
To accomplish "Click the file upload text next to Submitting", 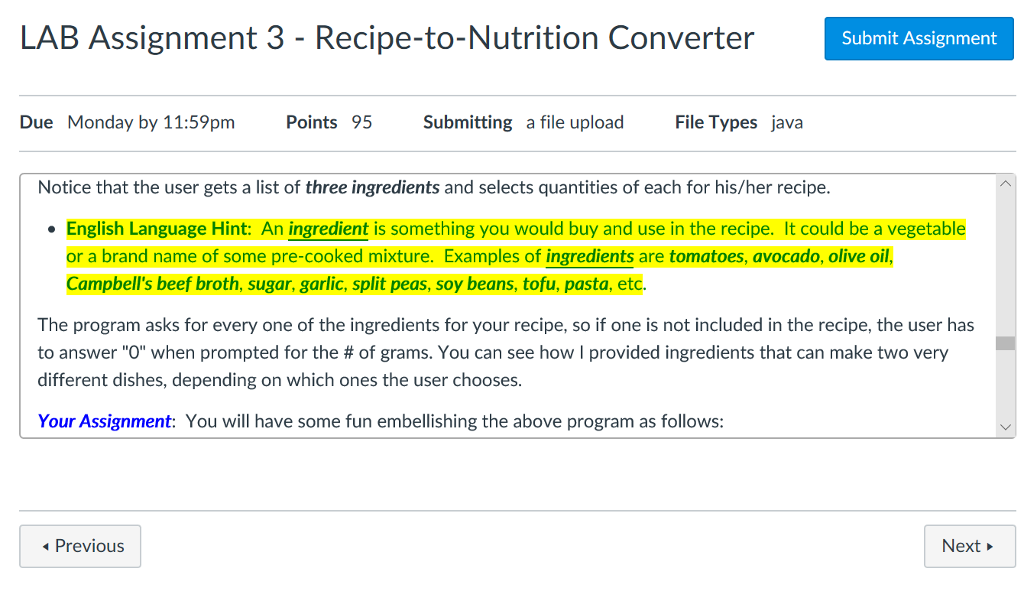I will (575, 122).
